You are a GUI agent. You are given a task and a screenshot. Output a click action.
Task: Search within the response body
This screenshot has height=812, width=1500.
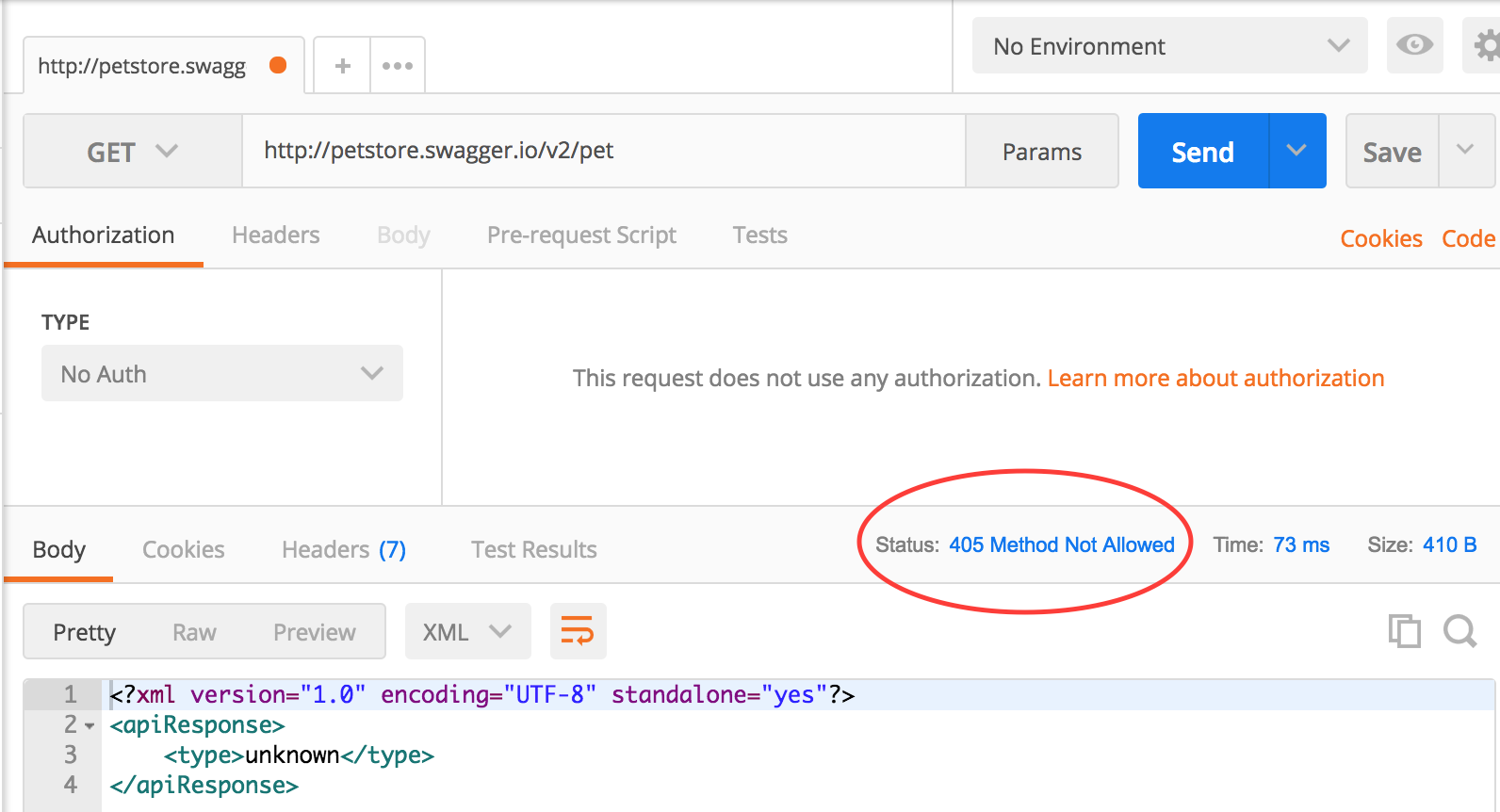coord(1459,630)
